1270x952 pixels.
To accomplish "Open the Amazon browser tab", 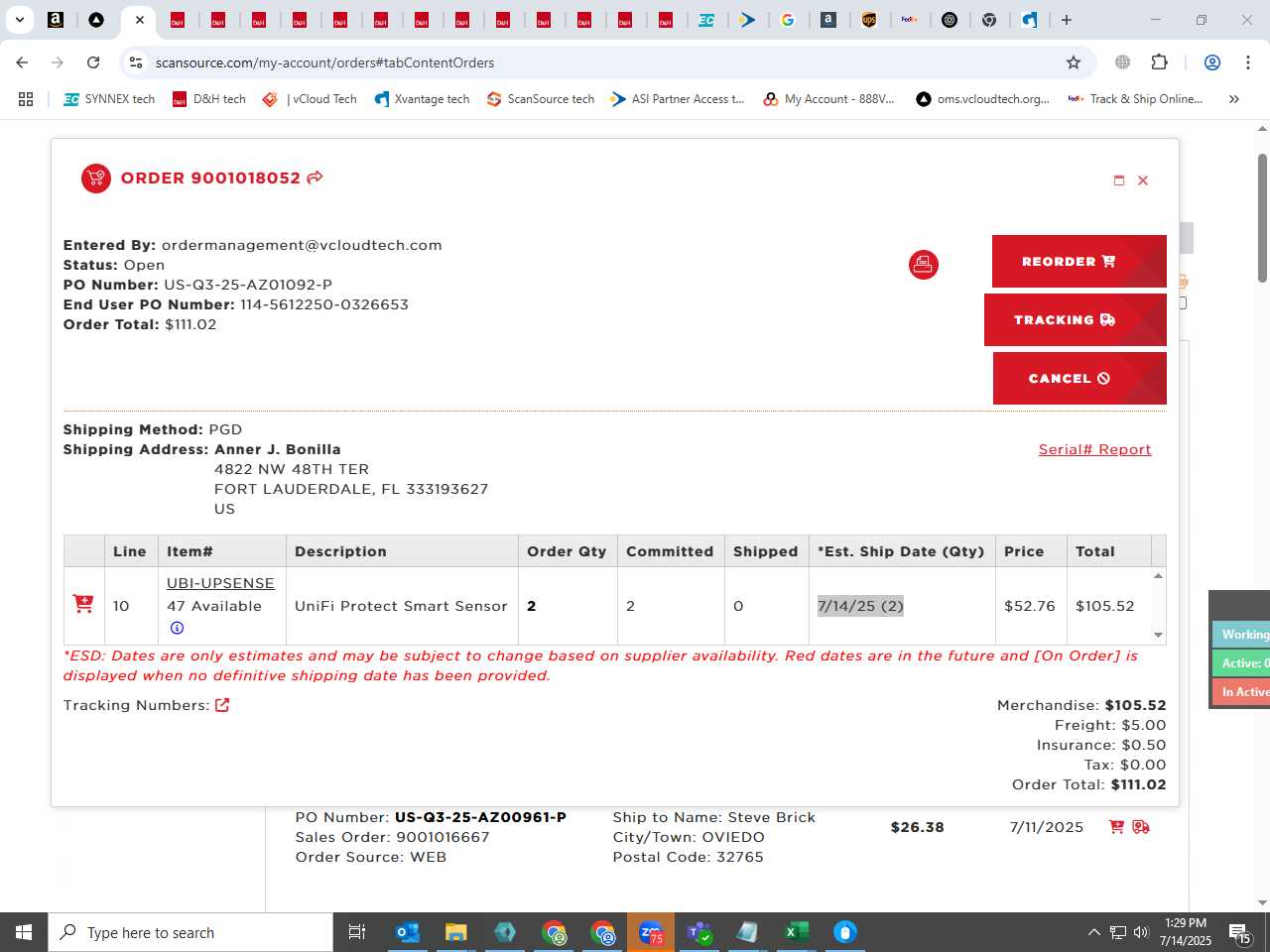I will [x=56, y=20].
